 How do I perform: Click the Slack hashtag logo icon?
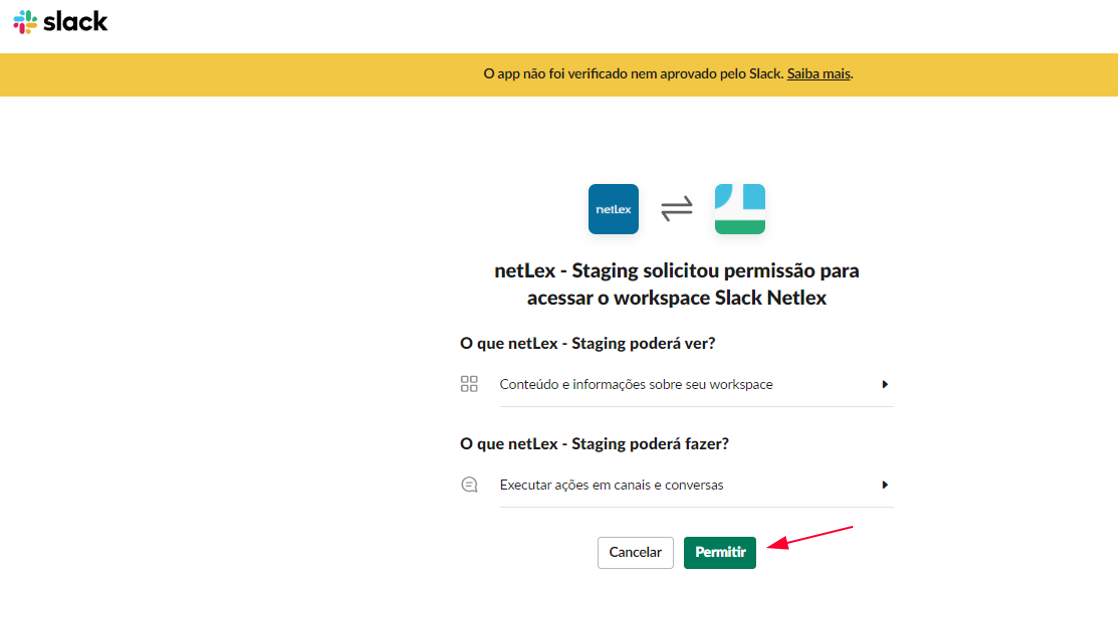point(25,21)
